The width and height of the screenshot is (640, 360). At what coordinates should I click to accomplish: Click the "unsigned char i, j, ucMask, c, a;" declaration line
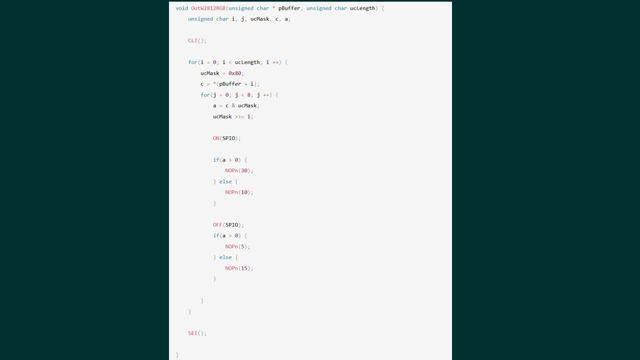pyautogui.click(x=239, y=19)
